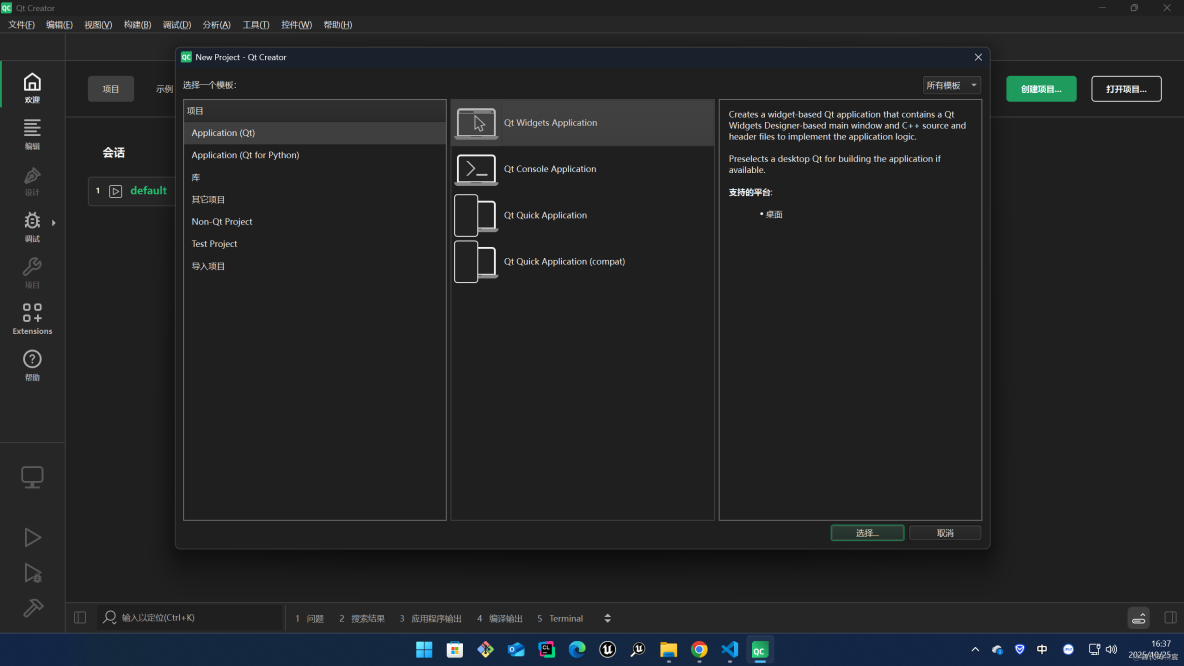Open the 欢迎 (Welcome) mode in sidebar

[x=32, y=88]
